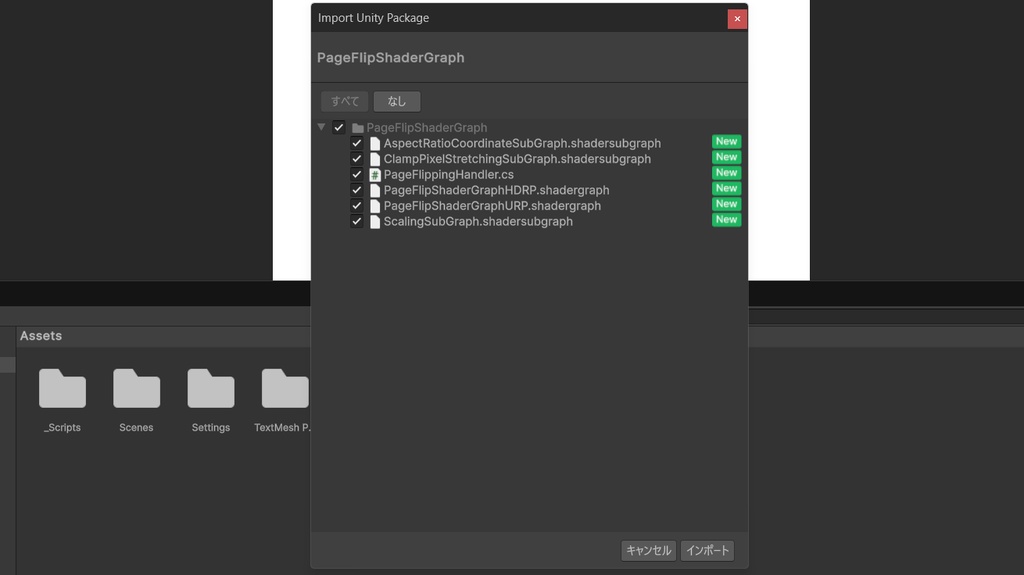Select PageFlippingHandler.cs file name

[449, 174]
